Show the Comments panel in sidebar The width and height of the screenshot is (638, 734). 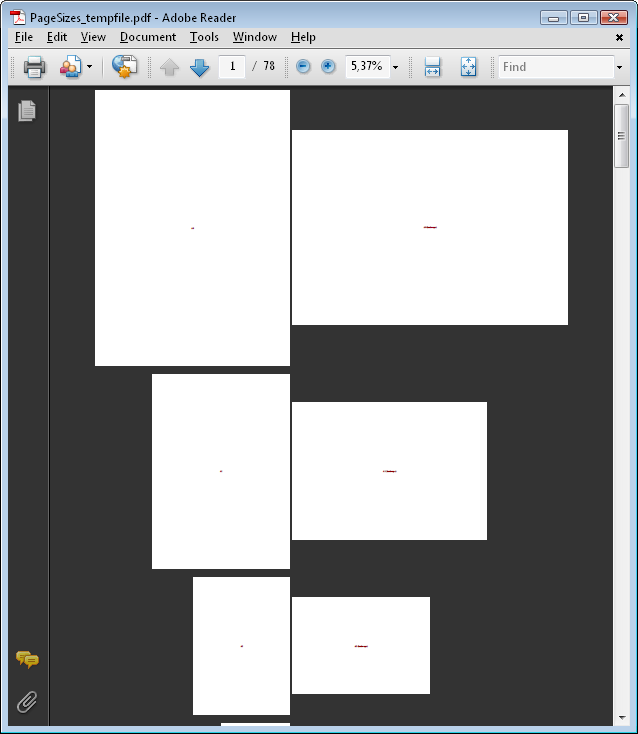coord(27,659)
